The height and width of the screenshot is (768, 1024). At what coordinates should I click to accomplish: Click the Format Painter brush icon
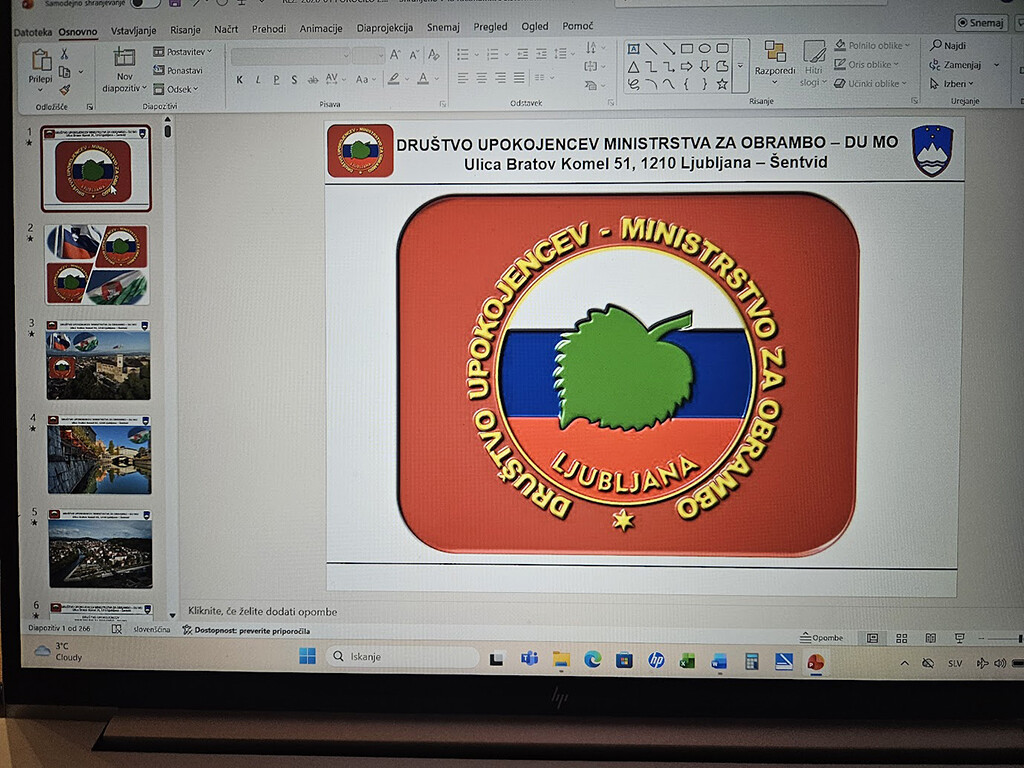tap(64, 90)
